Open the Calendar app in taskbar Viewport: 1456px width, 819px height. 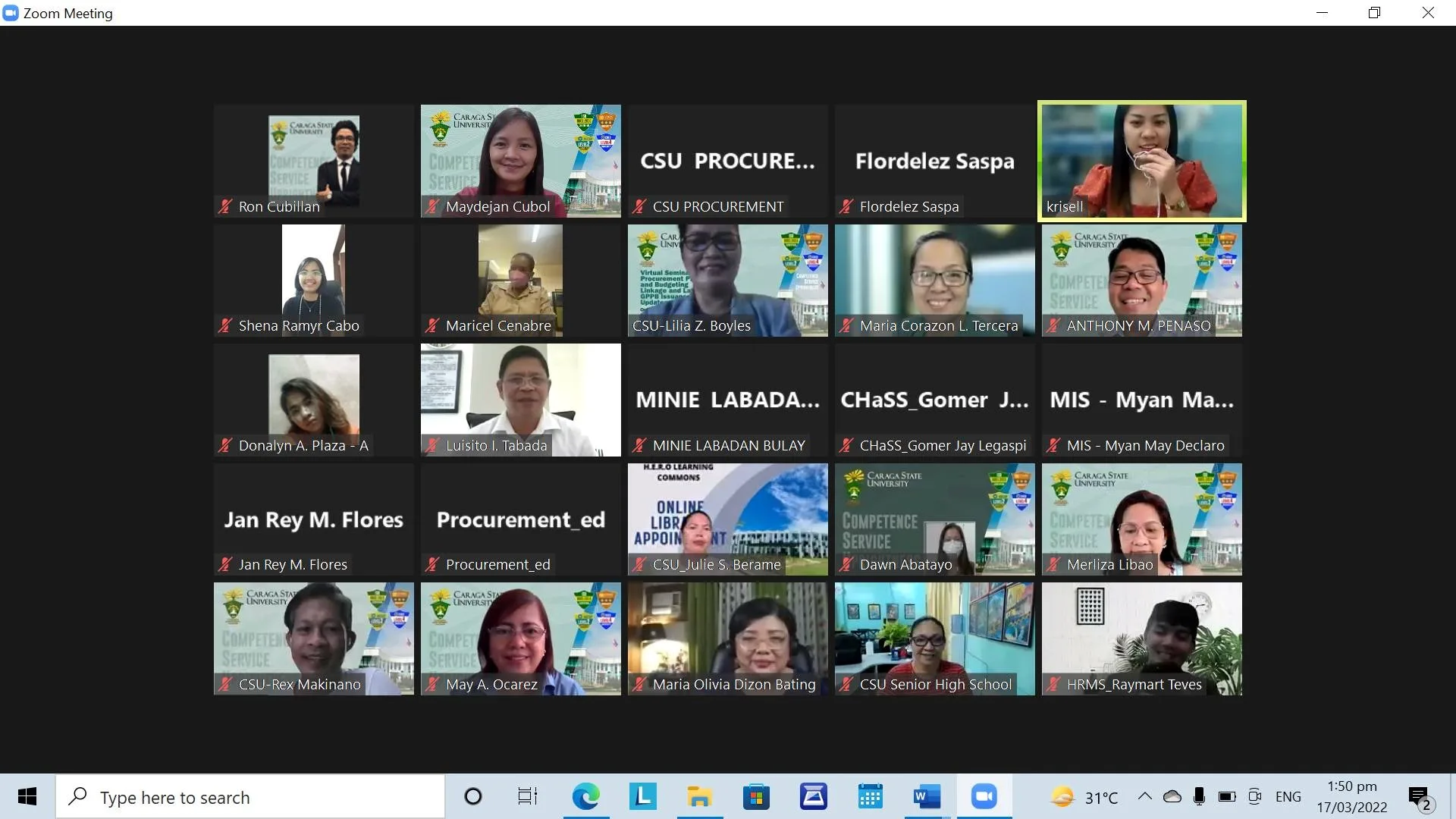[870, 797]
